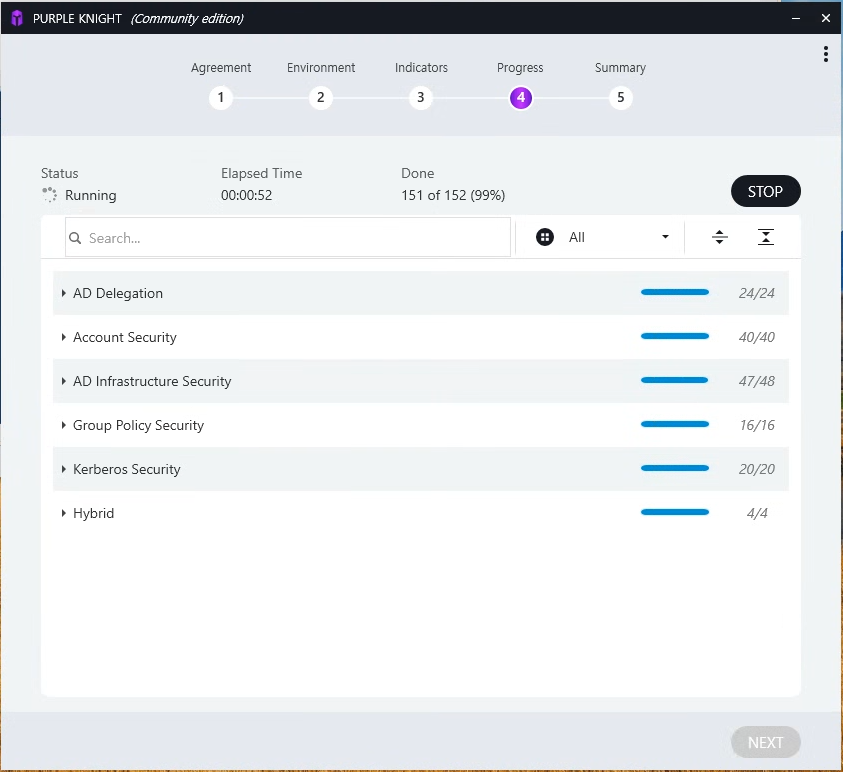The height and width of the screenshot is (772, 843).
Task: Click the Hybrid progress bar
Action: coord(675,512)
